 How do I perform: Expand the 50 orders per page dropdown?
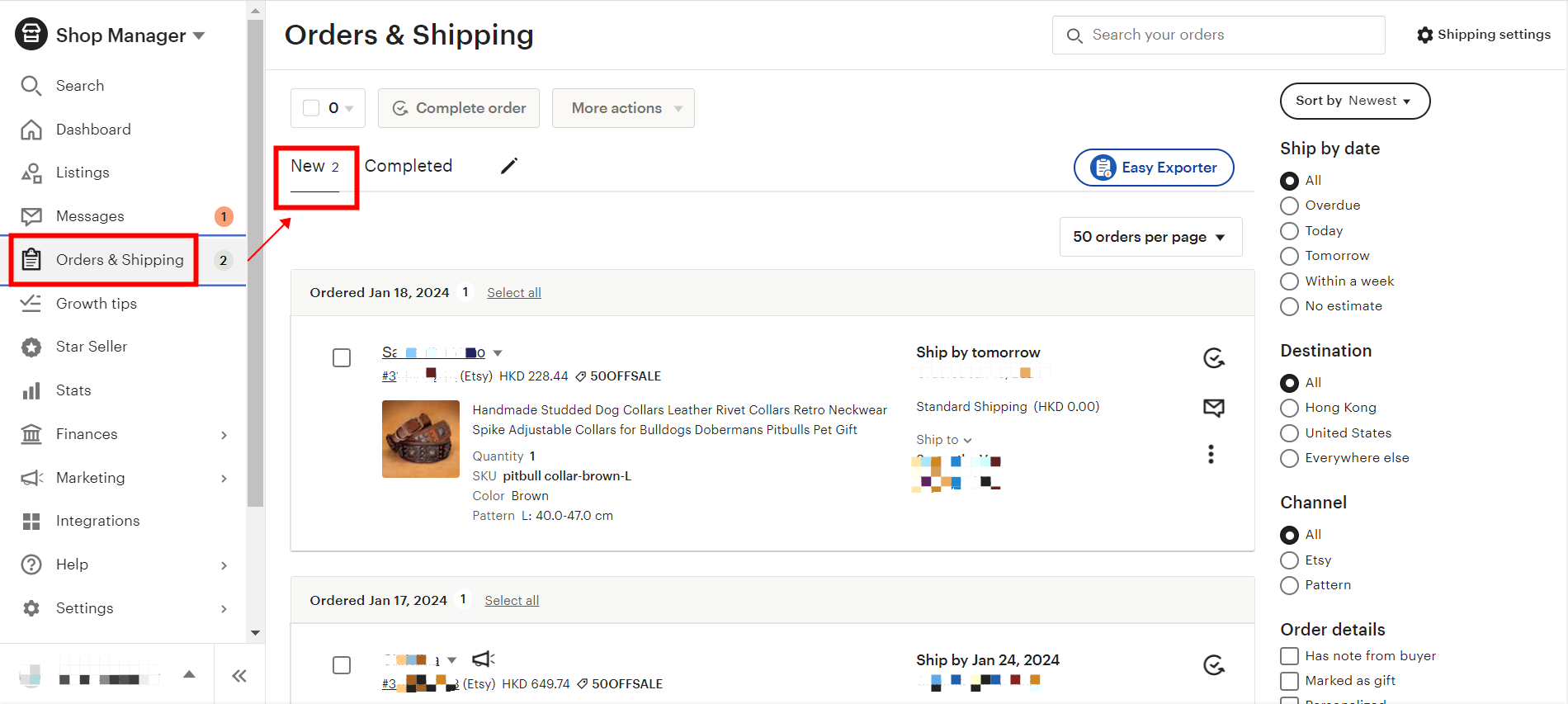[x=1150, y=237]
